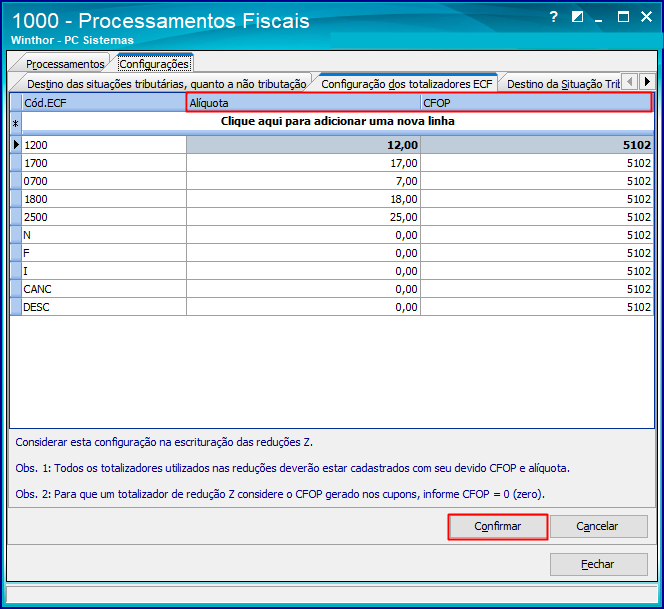Click the 'Obs. 2' note text

[x=280, y=494]
